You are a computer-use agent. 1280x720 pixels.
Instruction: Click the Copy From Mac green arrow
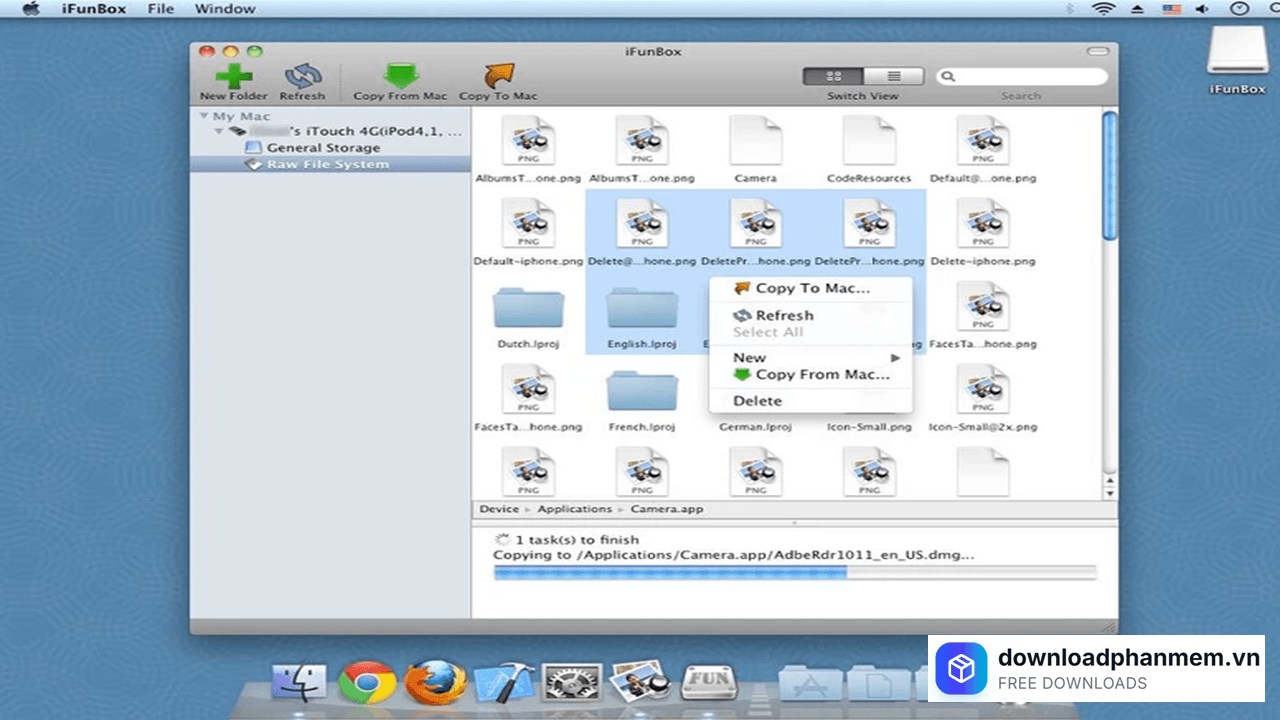click(400, 76)
